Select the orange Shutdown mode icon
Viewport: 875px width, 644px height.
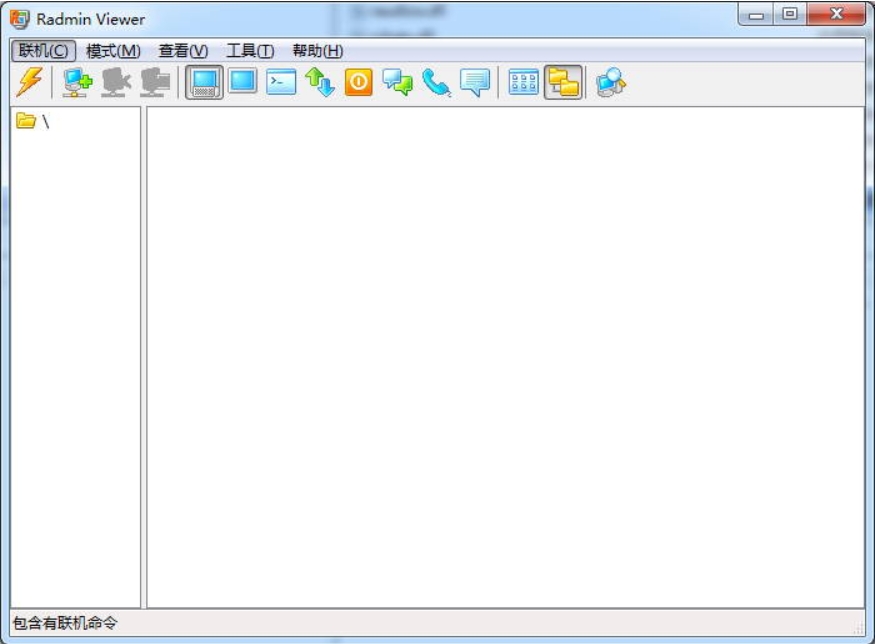tap(359, 82)
